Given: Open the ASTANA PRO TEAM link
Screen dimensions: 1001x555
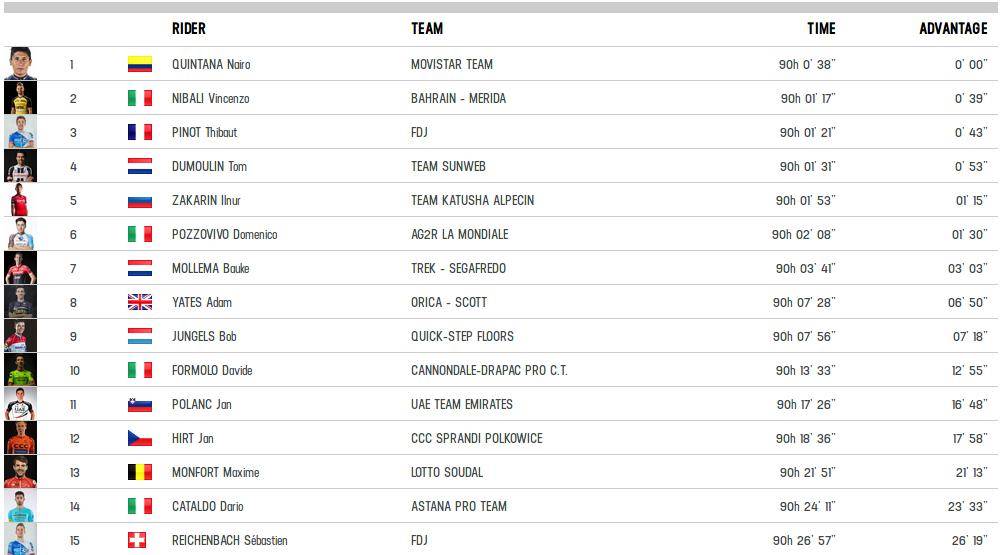Looking at the screenshot, I should pyautogui.click(x=459, y=506).
